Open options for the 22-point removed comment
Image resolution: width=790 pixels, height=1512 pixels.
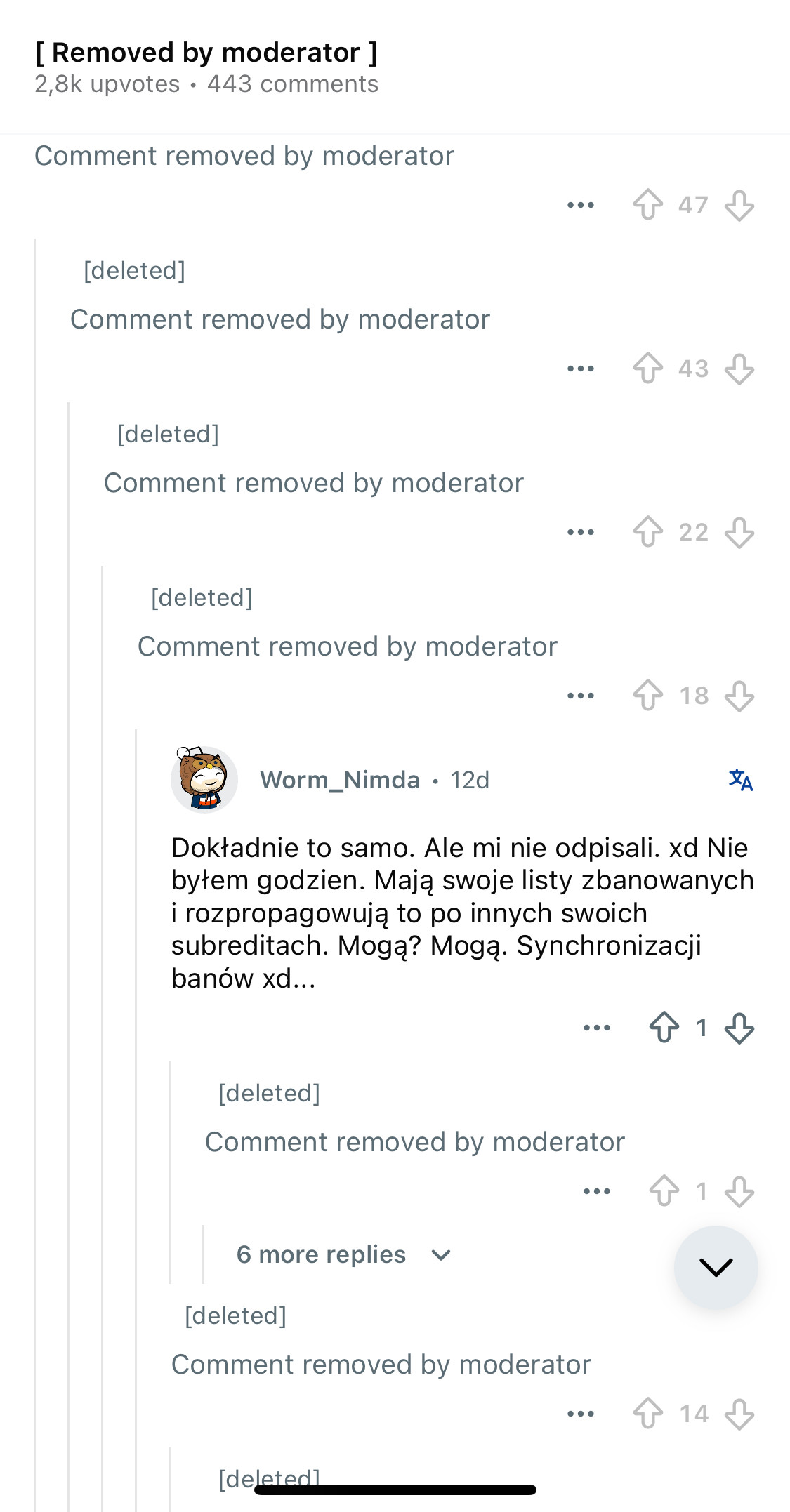click(x=581, y=532)
